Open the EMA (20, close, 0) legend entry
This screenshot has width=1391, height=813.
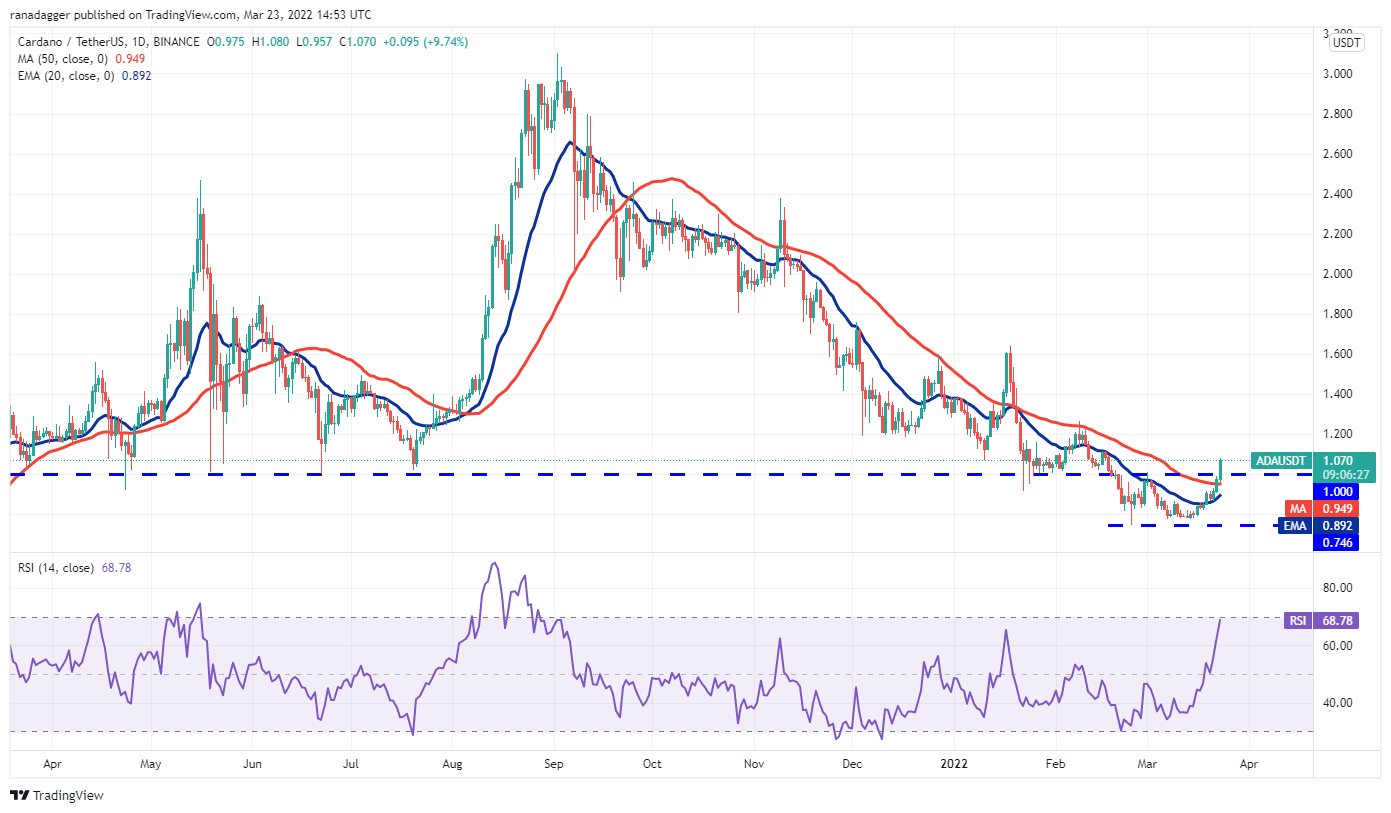66,75
